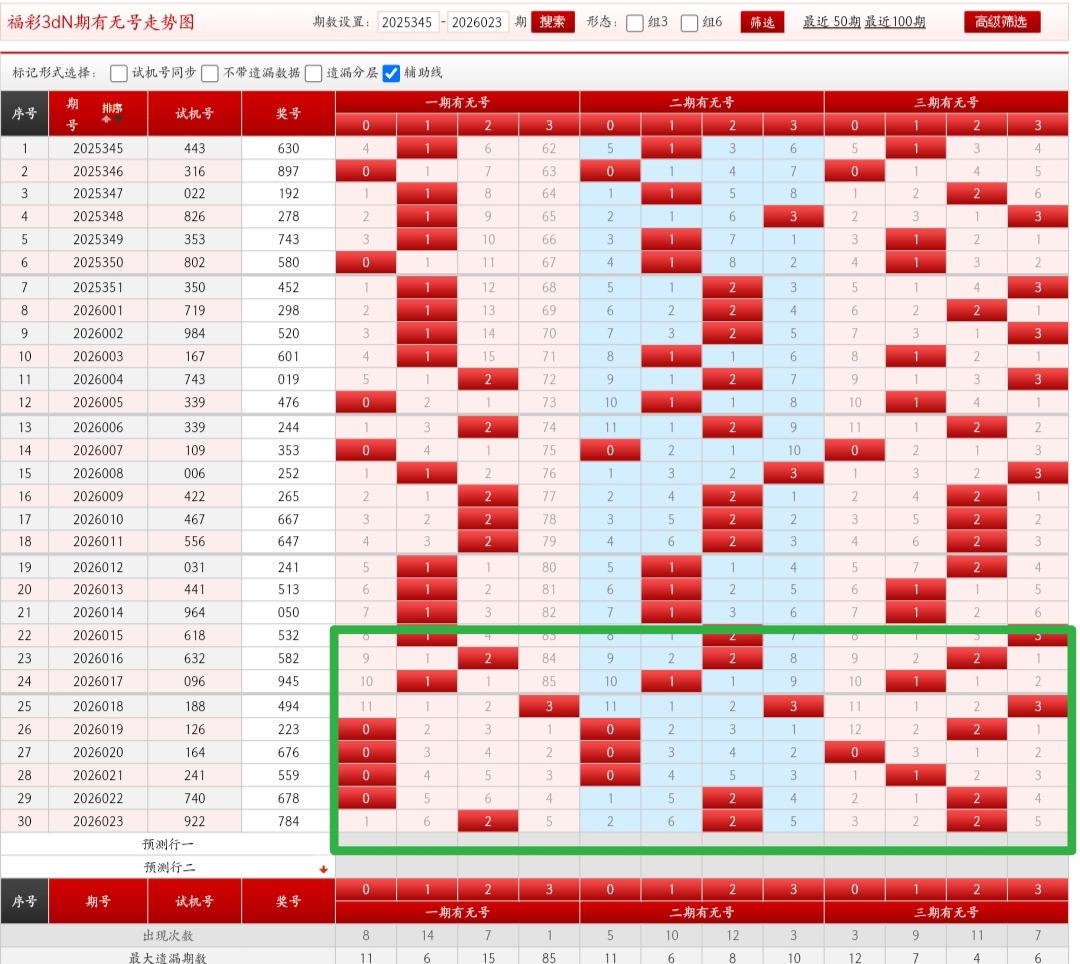
Task: Click prize number 630 in row 2025345
Action: pos(288,148)
